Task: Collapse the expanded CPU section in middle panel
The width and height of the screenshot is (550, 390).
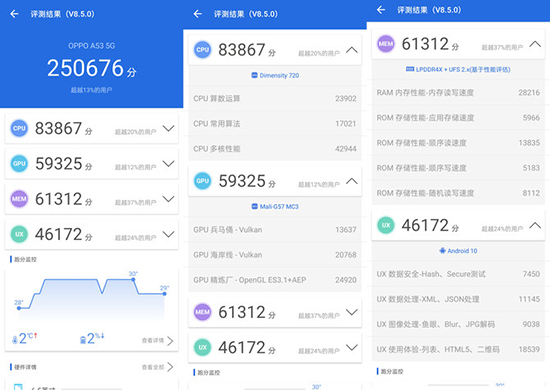Action: click(352, 50)
